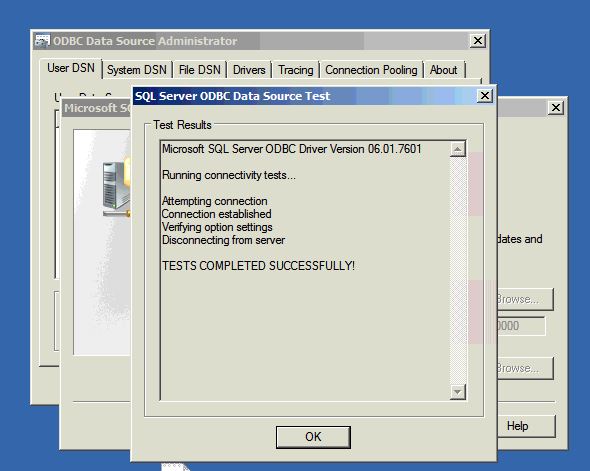This screenshot has height=471, width=590.
Task: Click the lower Browse button in the wizard
Action: coord(525,368)
